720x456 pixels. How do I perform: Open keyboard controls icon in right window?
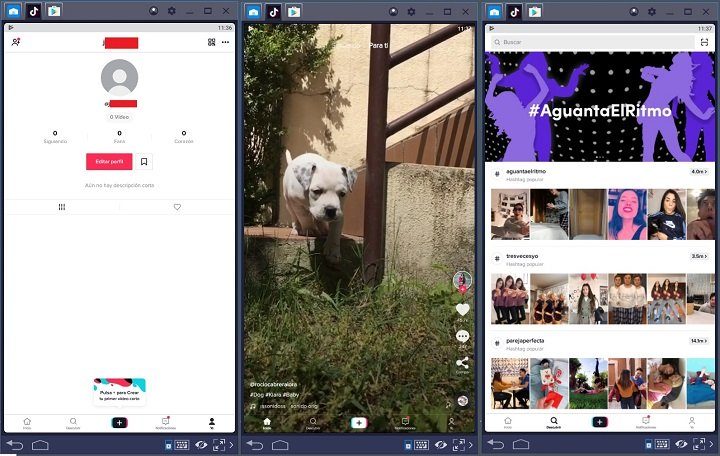(x=662, y=444)
